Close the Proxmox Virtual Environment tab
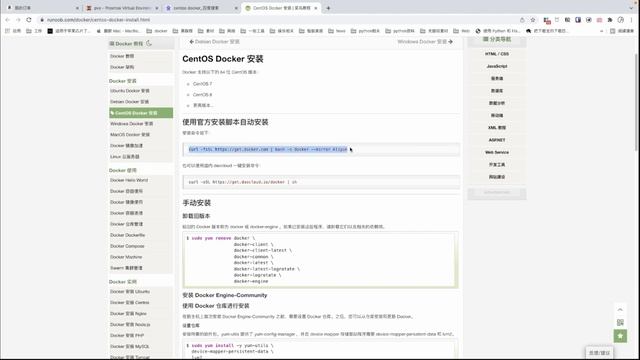 click(x=156, y=8)
